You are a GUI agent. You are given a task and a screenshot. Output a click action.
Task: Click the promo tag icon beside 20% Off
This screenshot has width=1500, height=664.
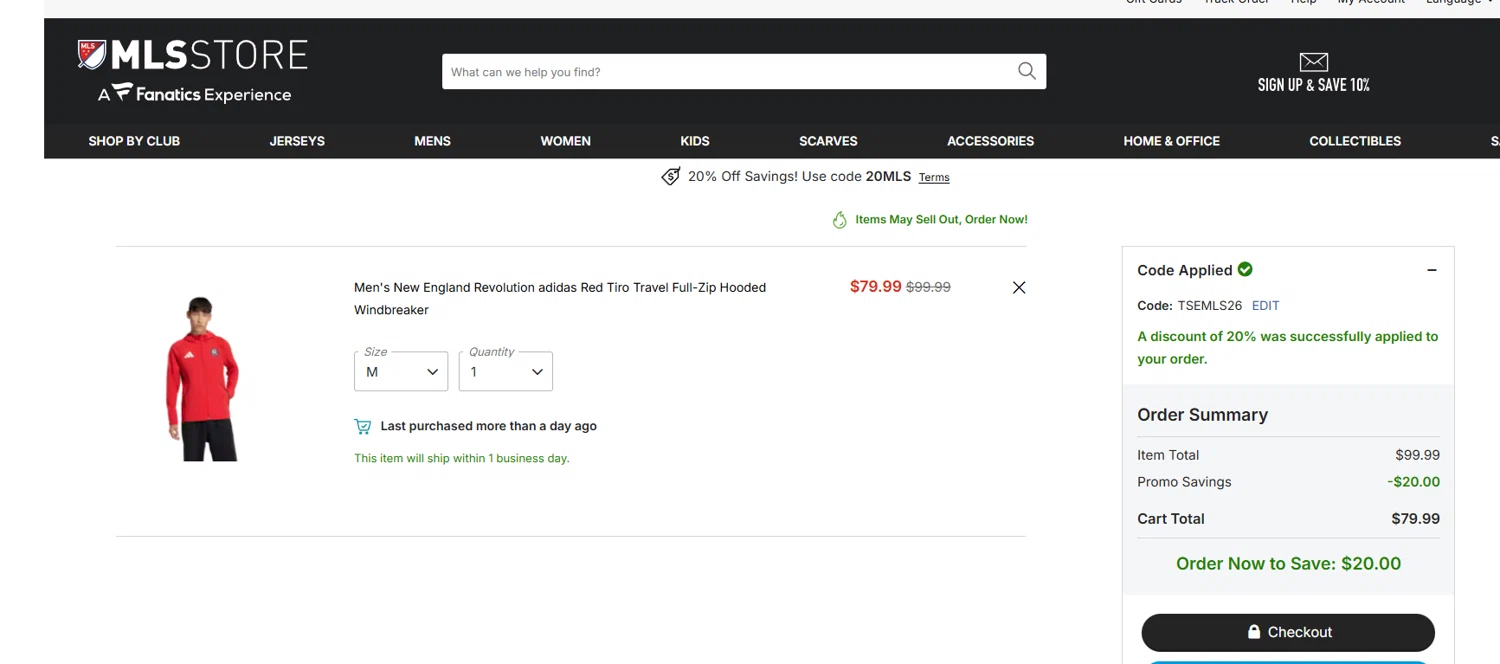tap(671, 176)
